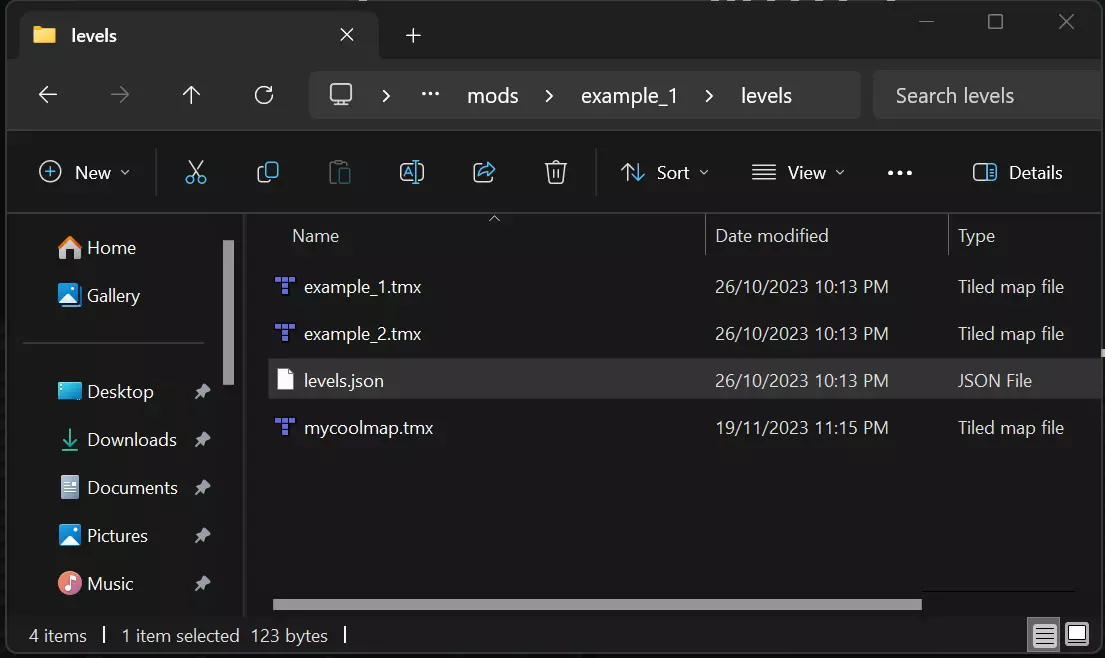1105x658 pixels.
Task: Navigate back with the back arrow
Action: (x=48, y=95)
